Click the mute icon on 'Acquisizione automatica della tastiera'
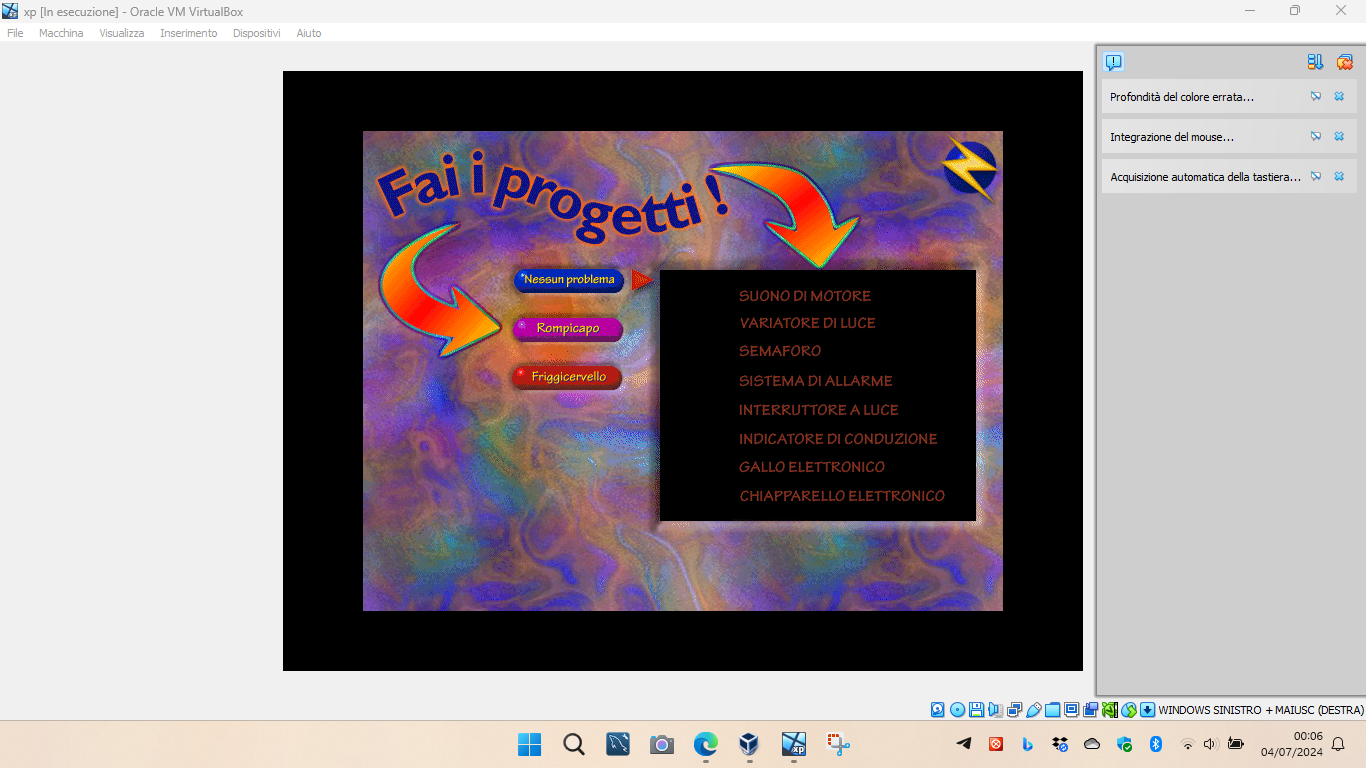The width and height of the screenshot is (1366, 768). [x=1316, y=176]
